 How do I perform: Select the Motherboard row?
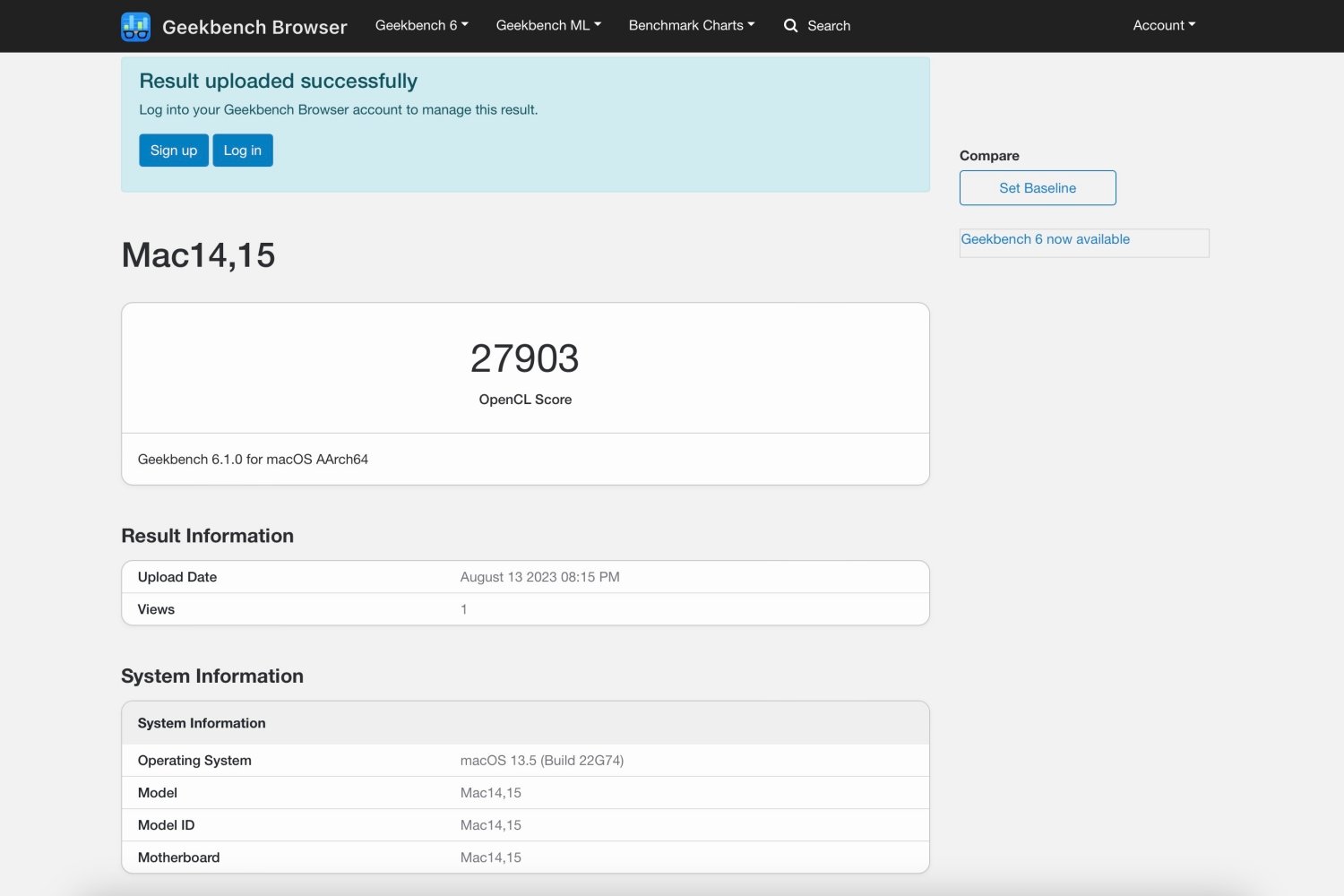525,857
